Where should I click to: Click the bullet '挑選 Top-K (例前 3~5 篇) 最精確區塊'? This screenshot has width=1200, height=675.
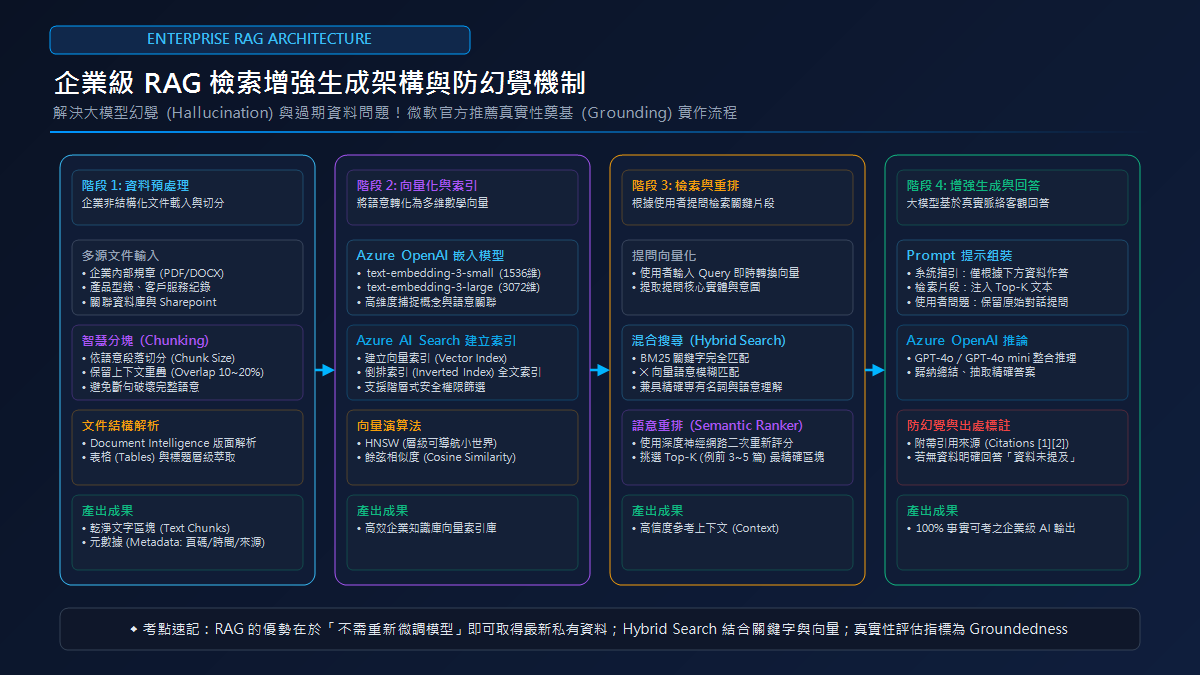tap(730, 457)
